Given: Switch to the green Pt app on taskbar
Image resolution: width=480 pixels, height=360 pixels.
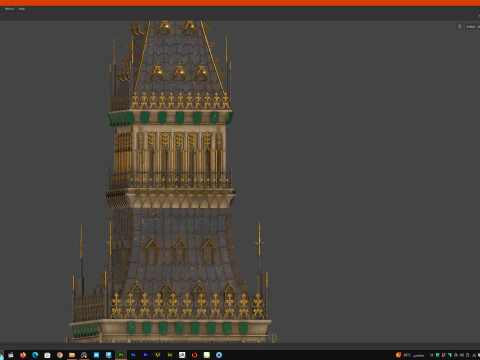Looking at the screenshot, I should coord(121,355).
